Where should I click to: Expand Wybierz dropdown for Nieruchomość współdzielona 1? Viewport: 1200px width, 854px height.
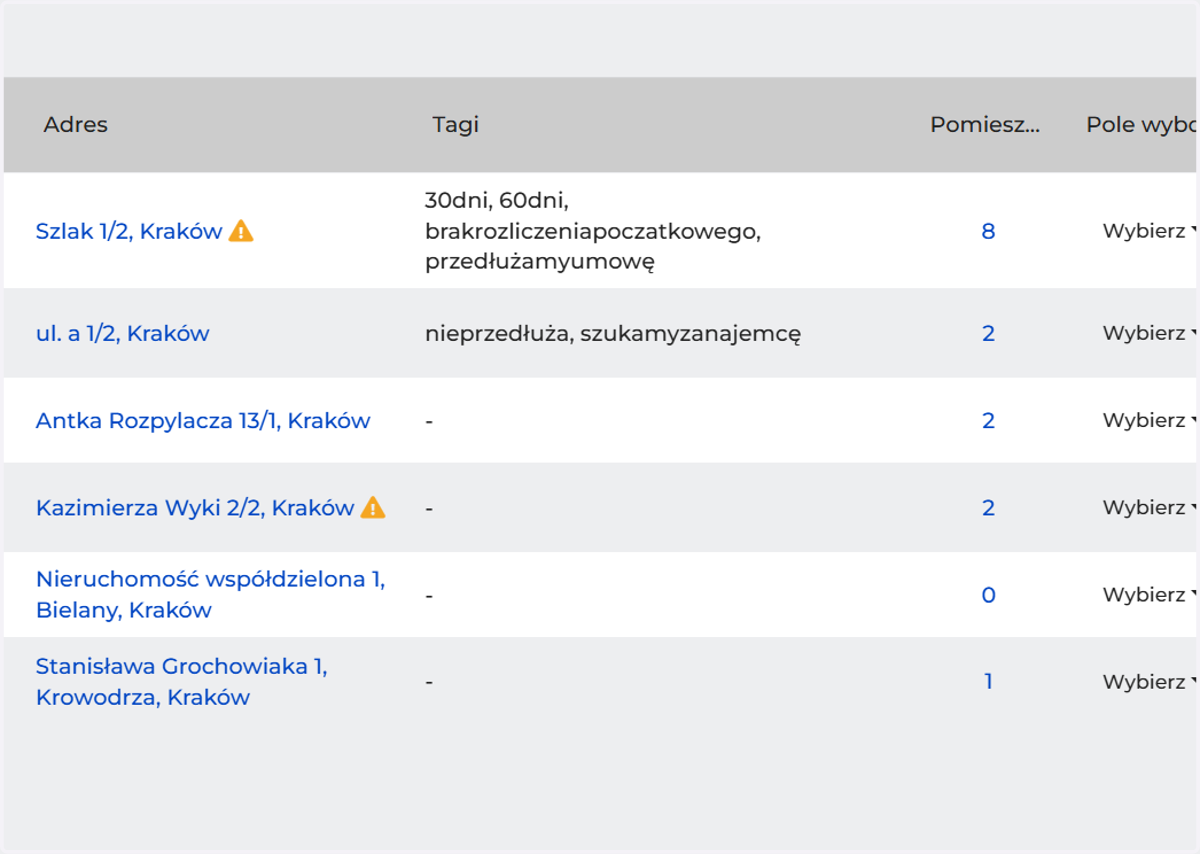(1150, 594)
